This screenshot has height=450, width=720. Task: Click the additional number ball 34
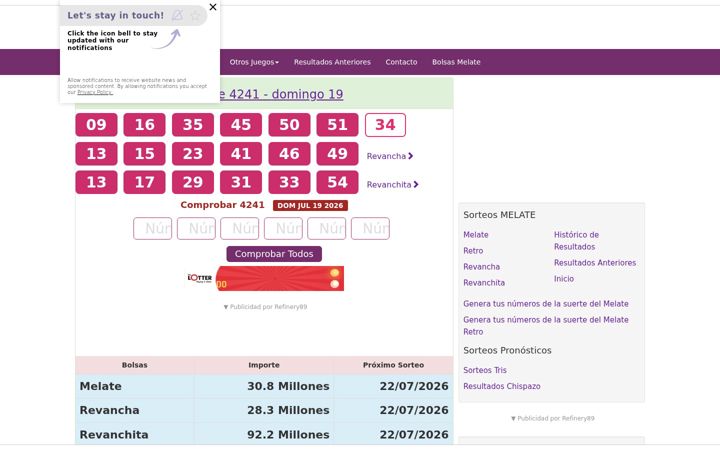pos(385,125)
